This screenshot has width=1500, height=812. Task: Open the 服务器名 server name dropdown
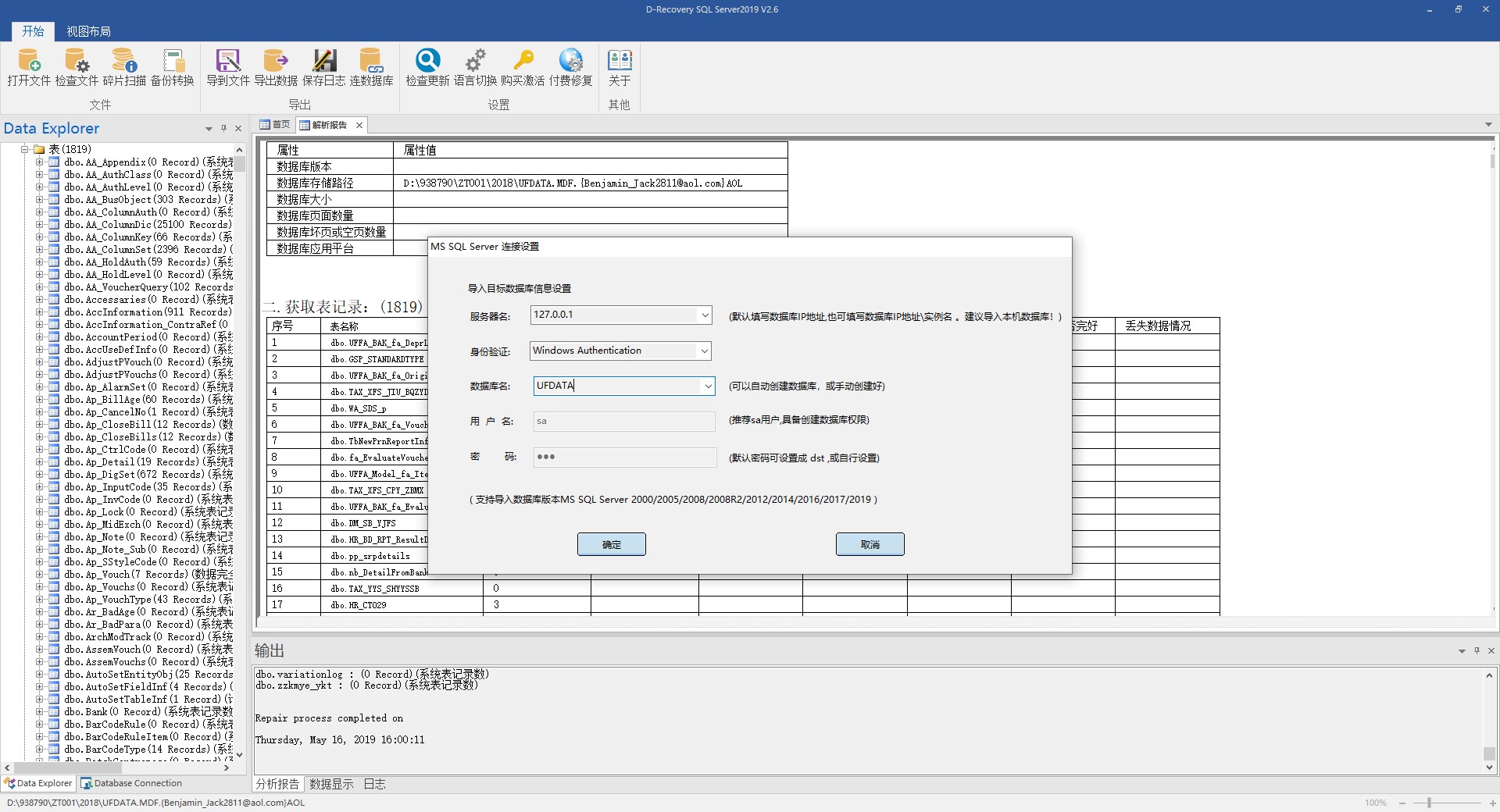tap(705, 315)
